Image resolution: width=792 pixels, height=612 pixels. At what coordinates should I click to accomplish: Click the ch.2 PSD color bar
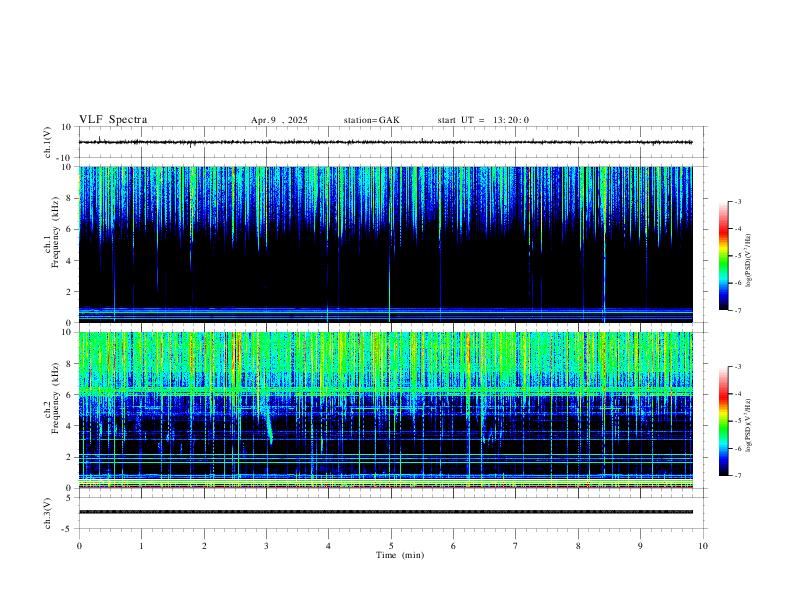click(x=723, y=421)
